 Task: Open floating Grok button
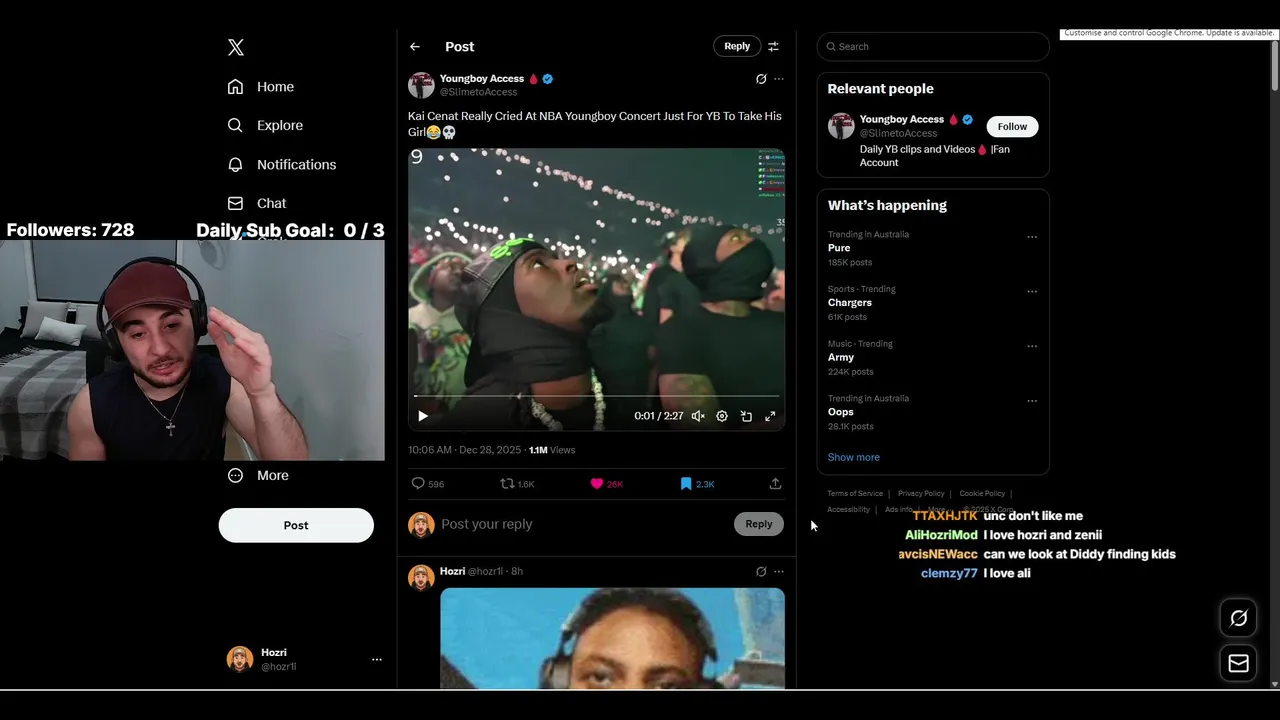click(x=1238, y=618)
